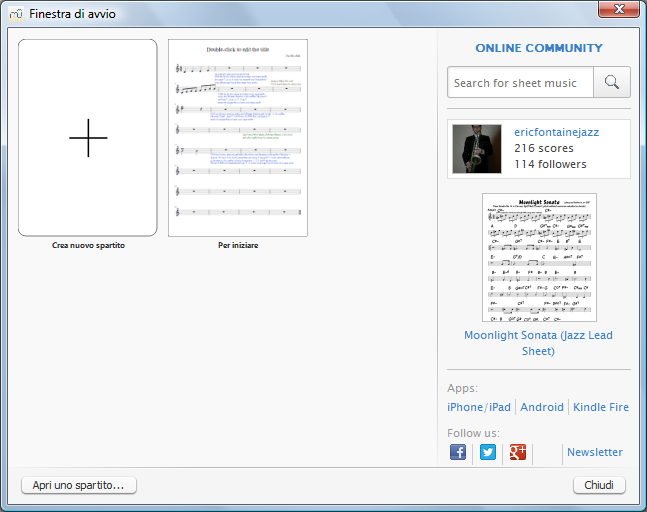The image size is (647, 512).
Task: Open the ericfontainejazz username link
Action: [x=556, y=132]
